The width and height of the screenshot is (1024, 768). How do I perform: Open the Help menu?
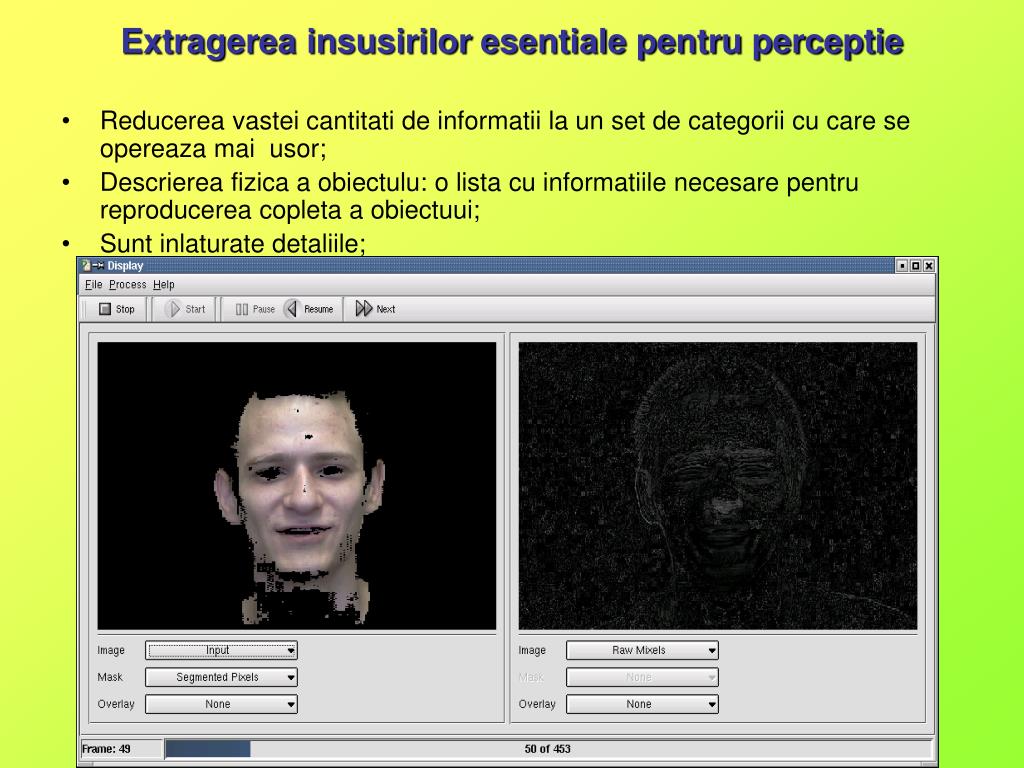[163, 285]
